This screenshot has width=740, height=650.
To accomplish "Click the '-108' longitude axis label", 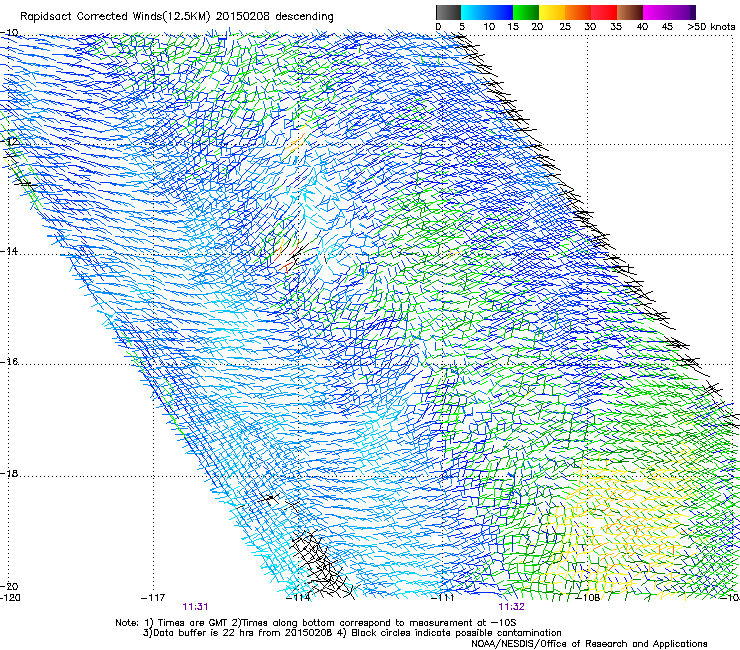I will (588, 598).
